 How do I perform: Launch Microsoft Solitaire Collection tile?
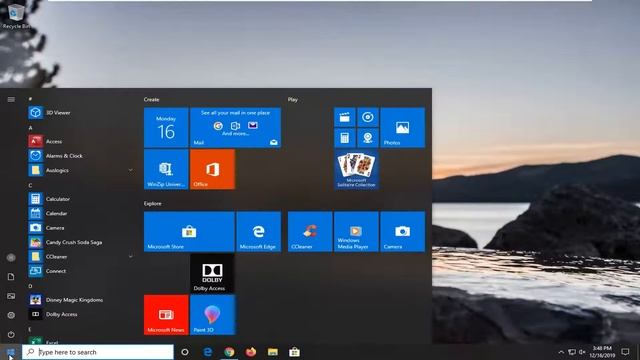356,169
